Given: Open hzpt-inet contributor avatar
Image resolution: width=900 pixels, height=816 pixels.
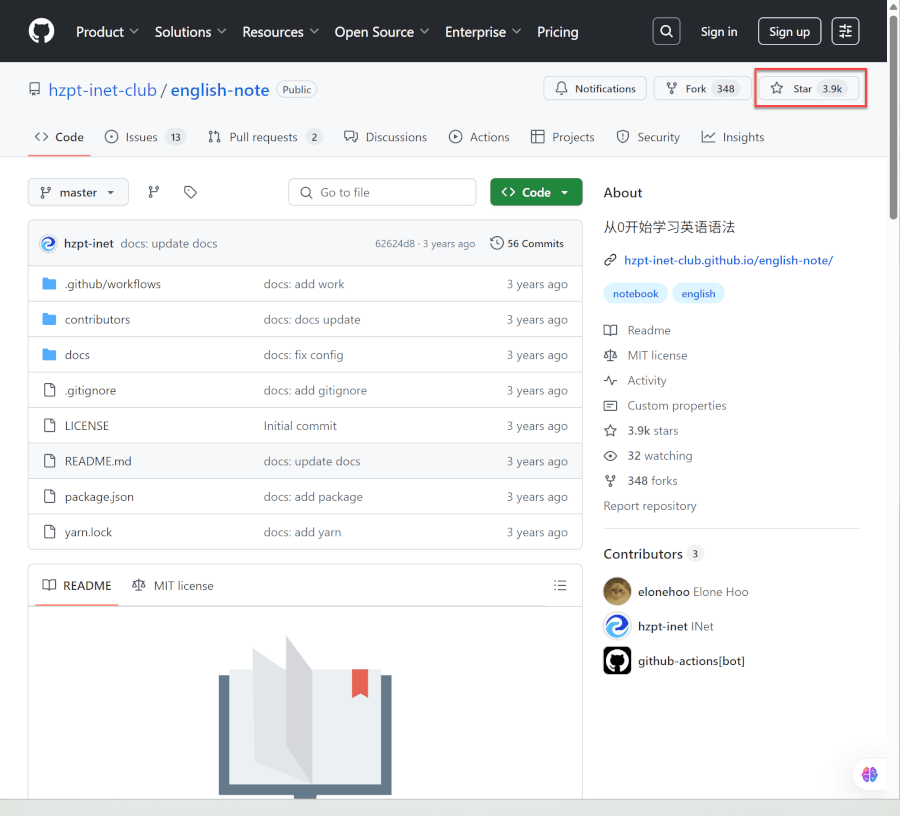Looking at the screenshot, I should (617, 626).
